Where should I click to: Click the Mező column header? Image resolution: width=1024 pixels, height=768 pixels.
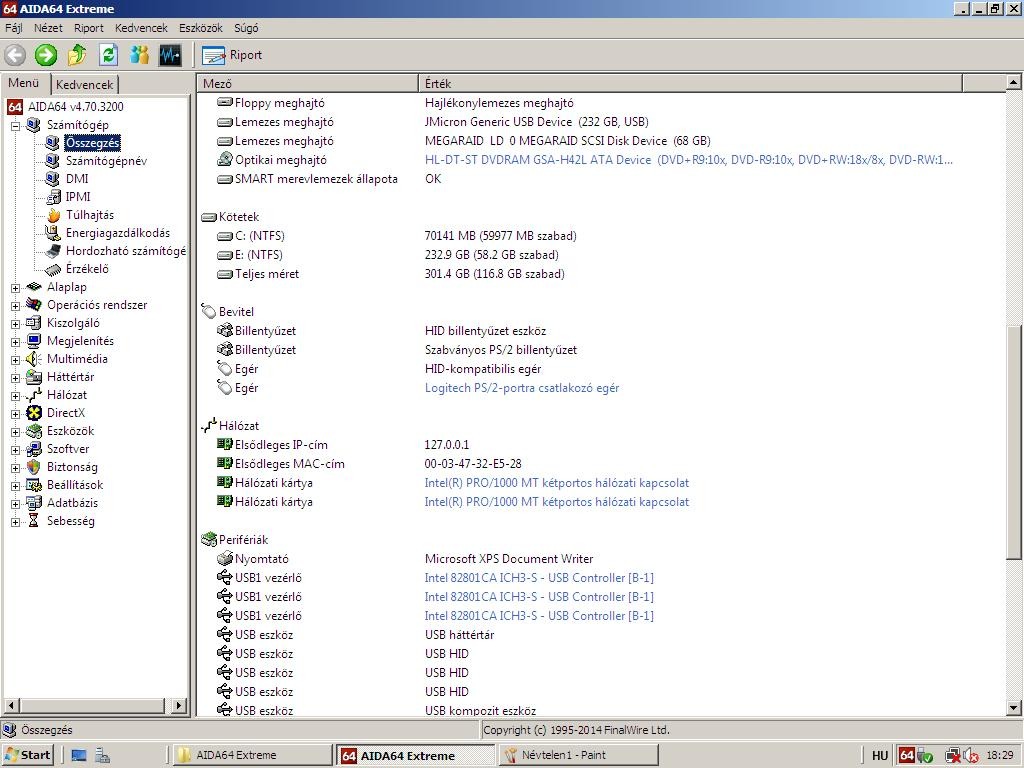308,84
